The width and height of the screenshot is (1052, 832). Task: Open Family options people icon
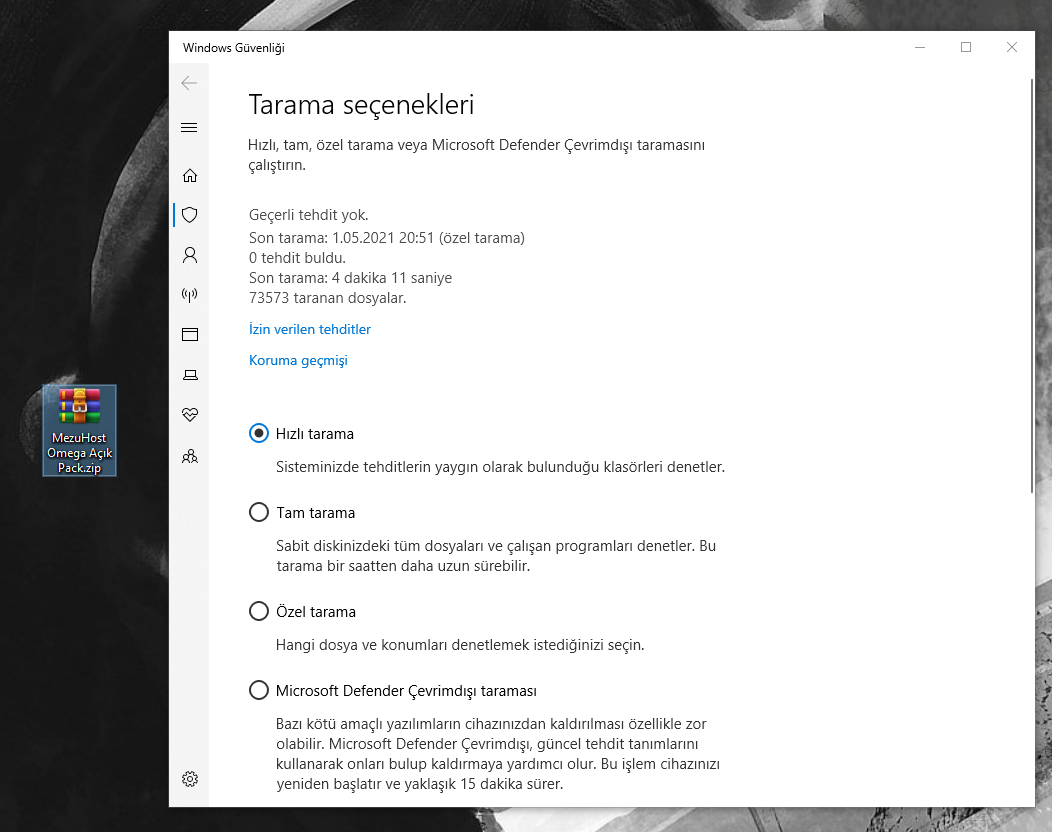(x=190, y=457)
